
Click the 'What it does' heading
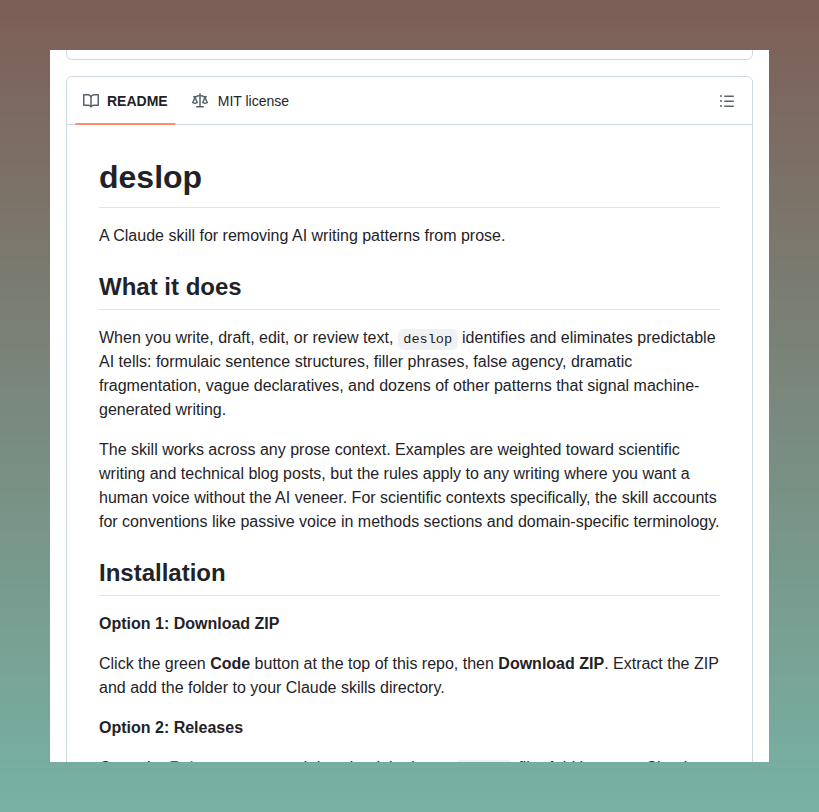click(x=170, y=287)
